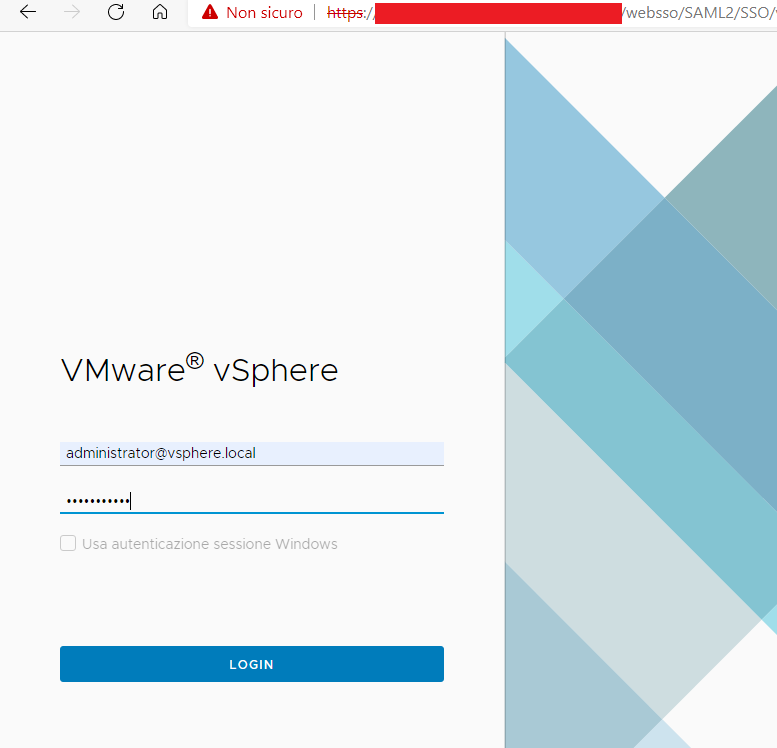Viewport: 777px width, 748px height.
Task: Click the 'VMware vSphere' heading text
Action: [199, 369]
